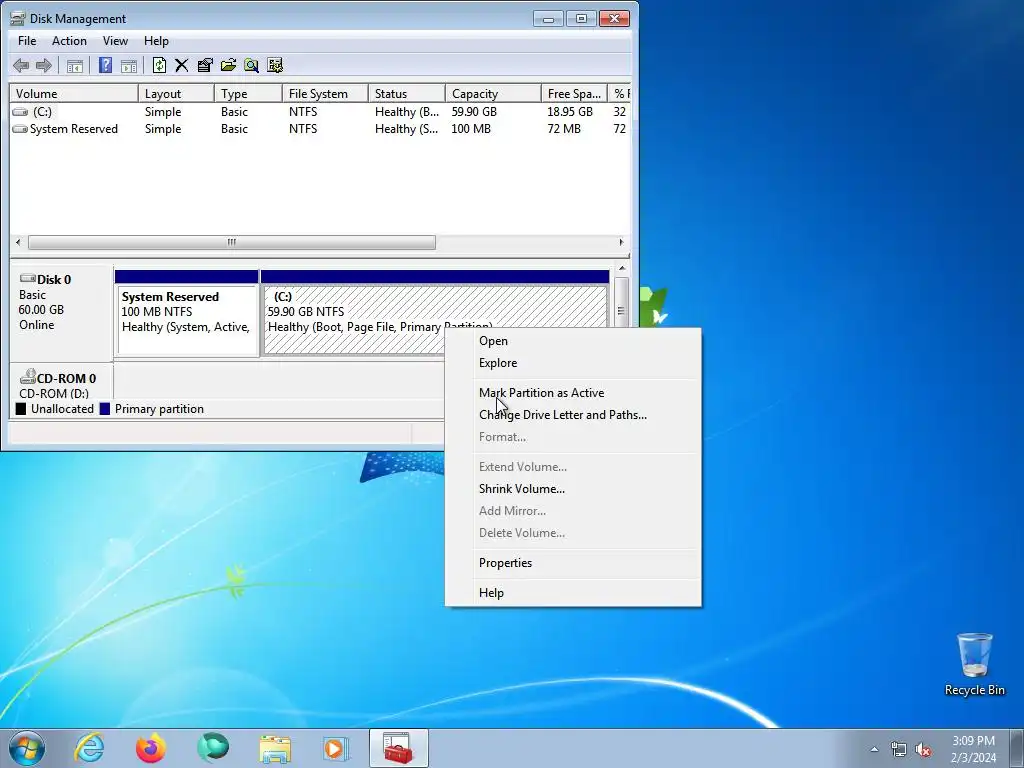Open the Recycle Bin desktop icon
The height and width of the screenshot is (768, 1024).
[x=974, y=664]
